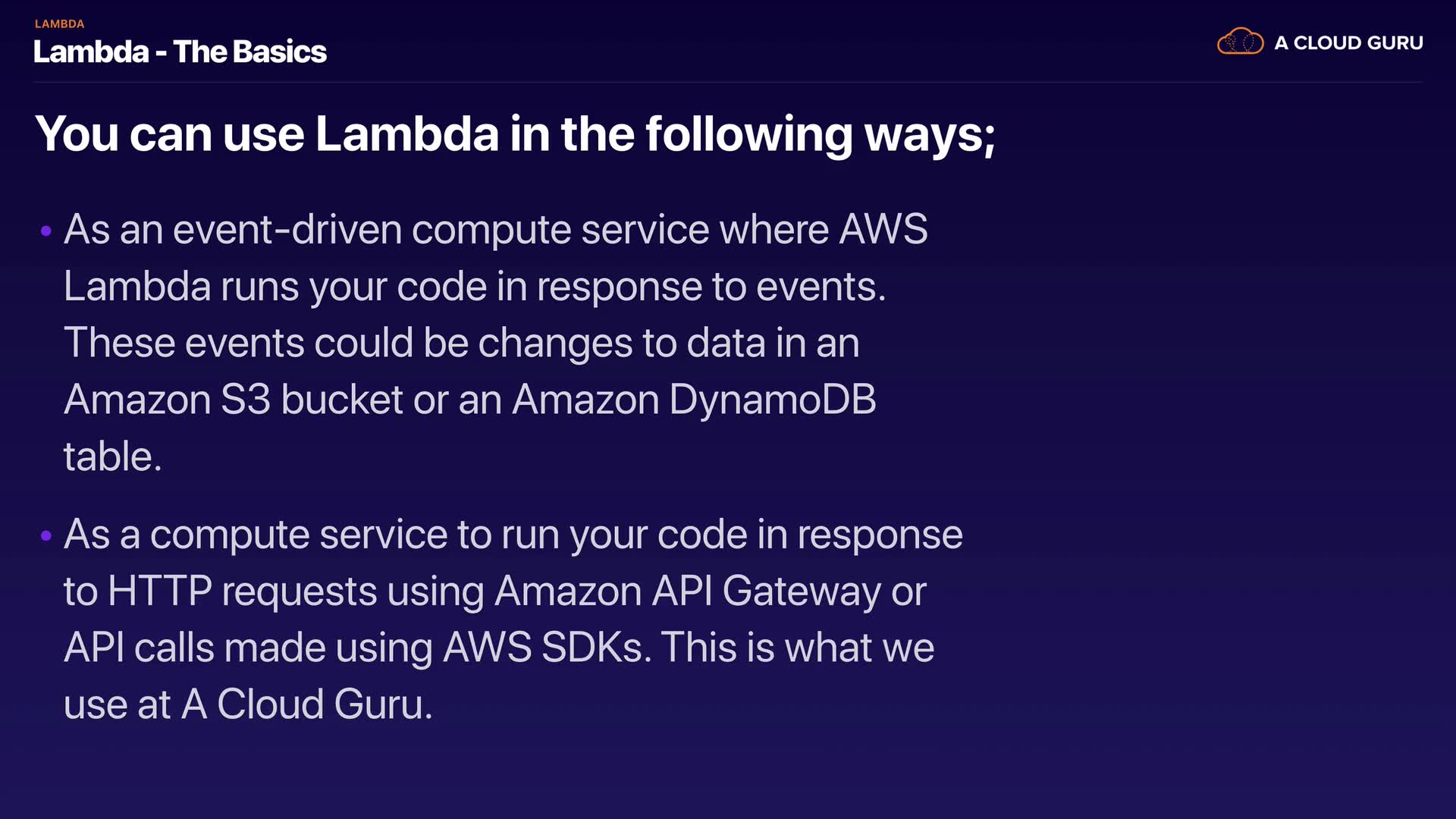This screenshot has height=819, width=1456.
Task: Click the word "HTTP" in the second bullet
Action: coord(159,591)
